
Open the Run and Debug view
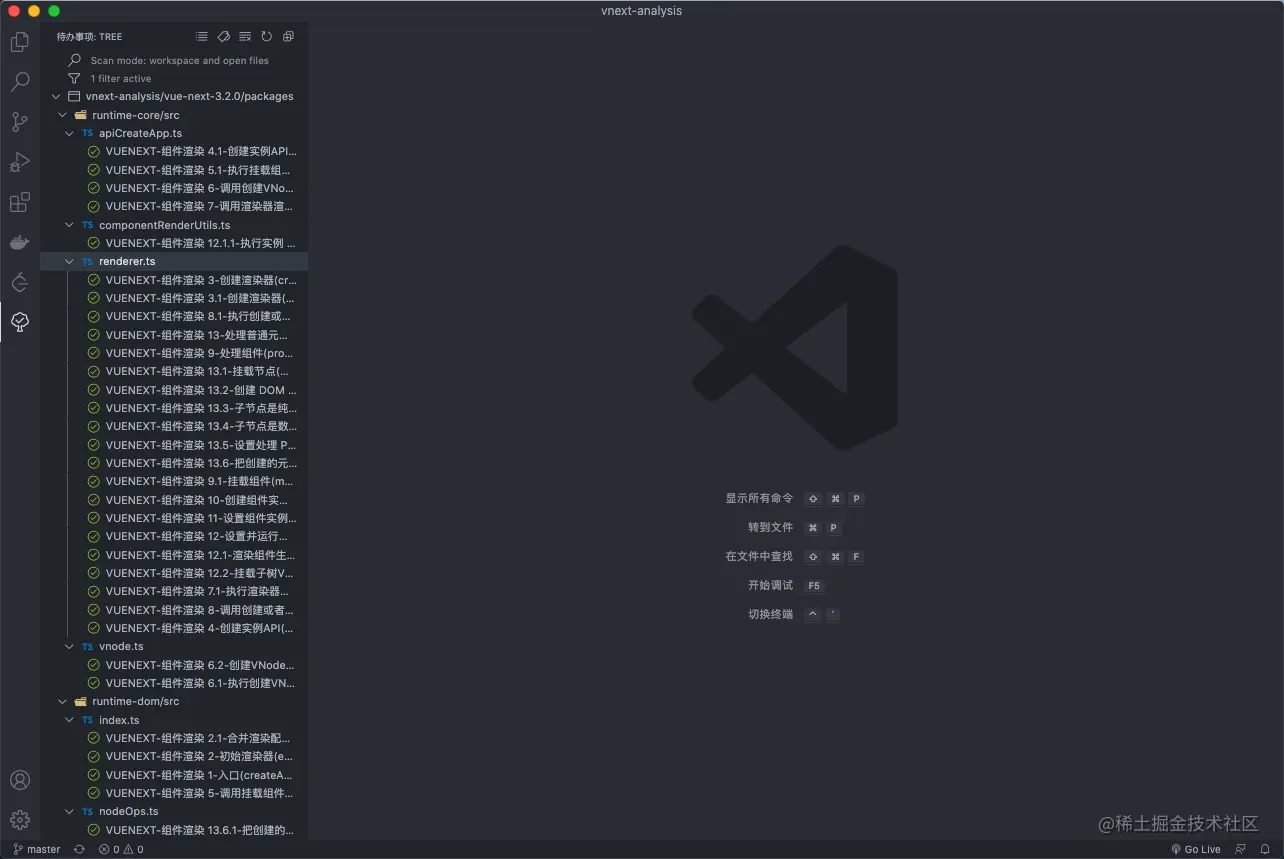tap(19, 162)
